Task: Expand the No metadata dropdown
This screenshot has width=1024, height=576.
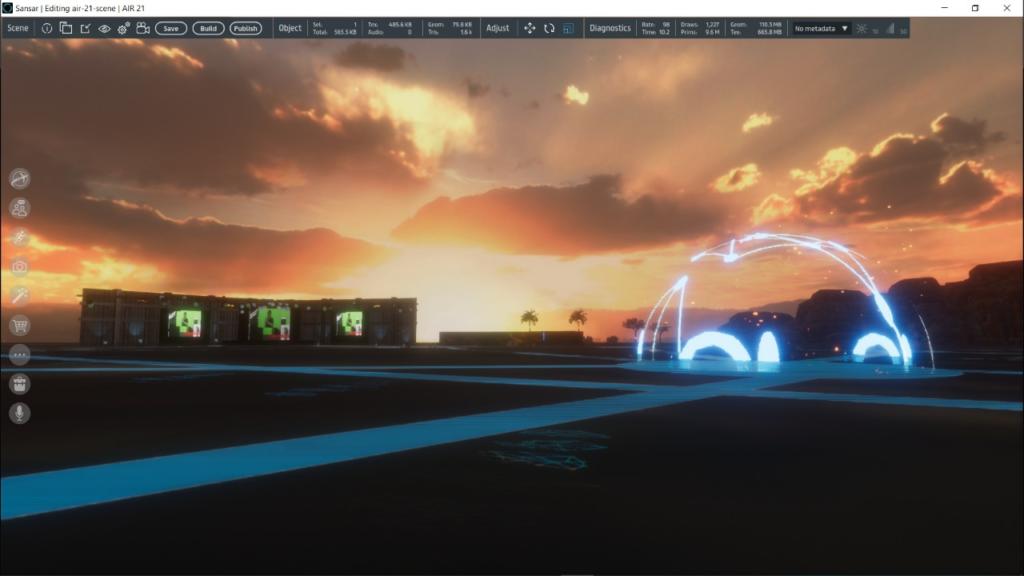Action: click(x=821, y=28)
